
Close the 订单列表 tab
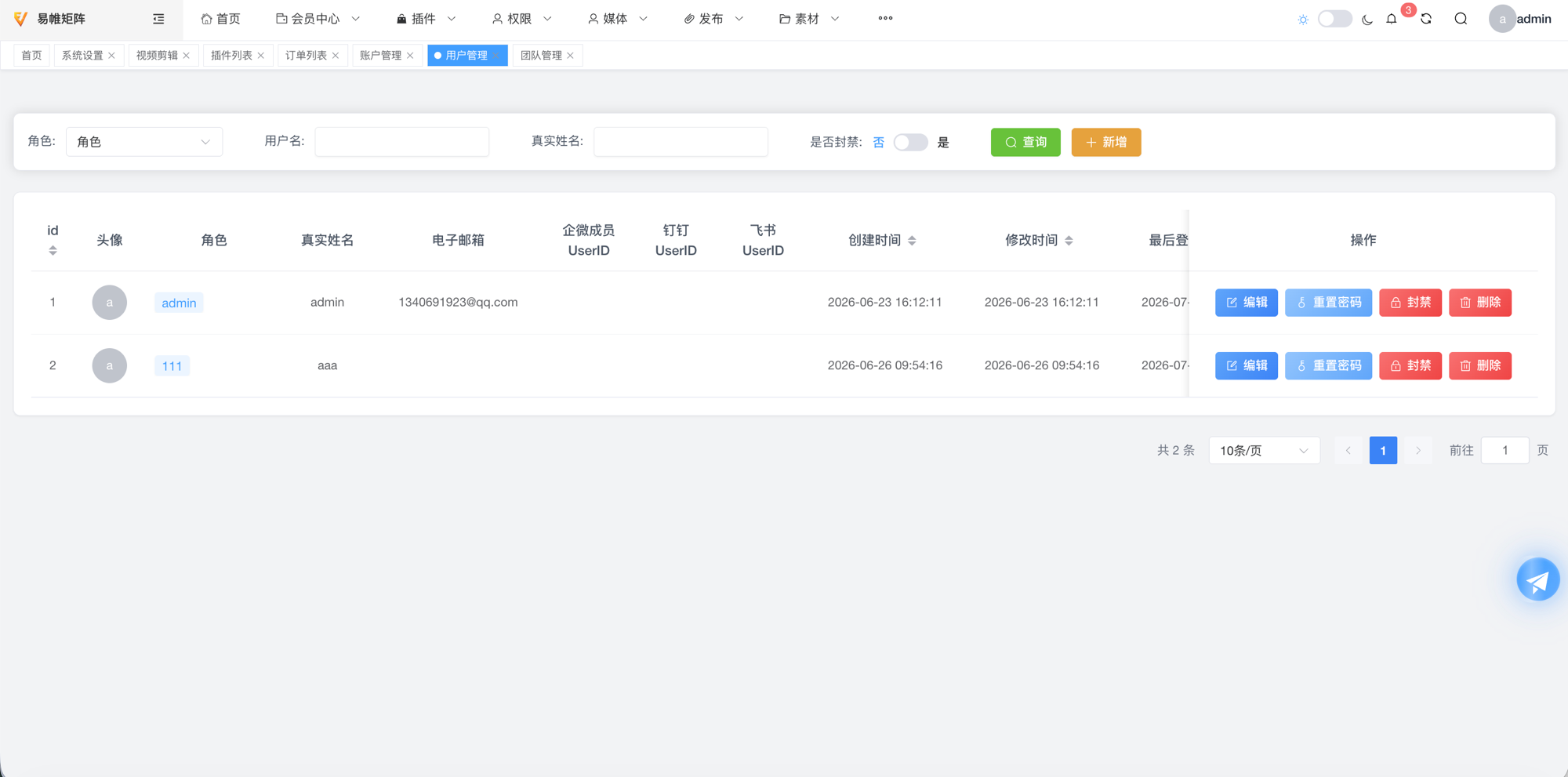click(336, 56)
